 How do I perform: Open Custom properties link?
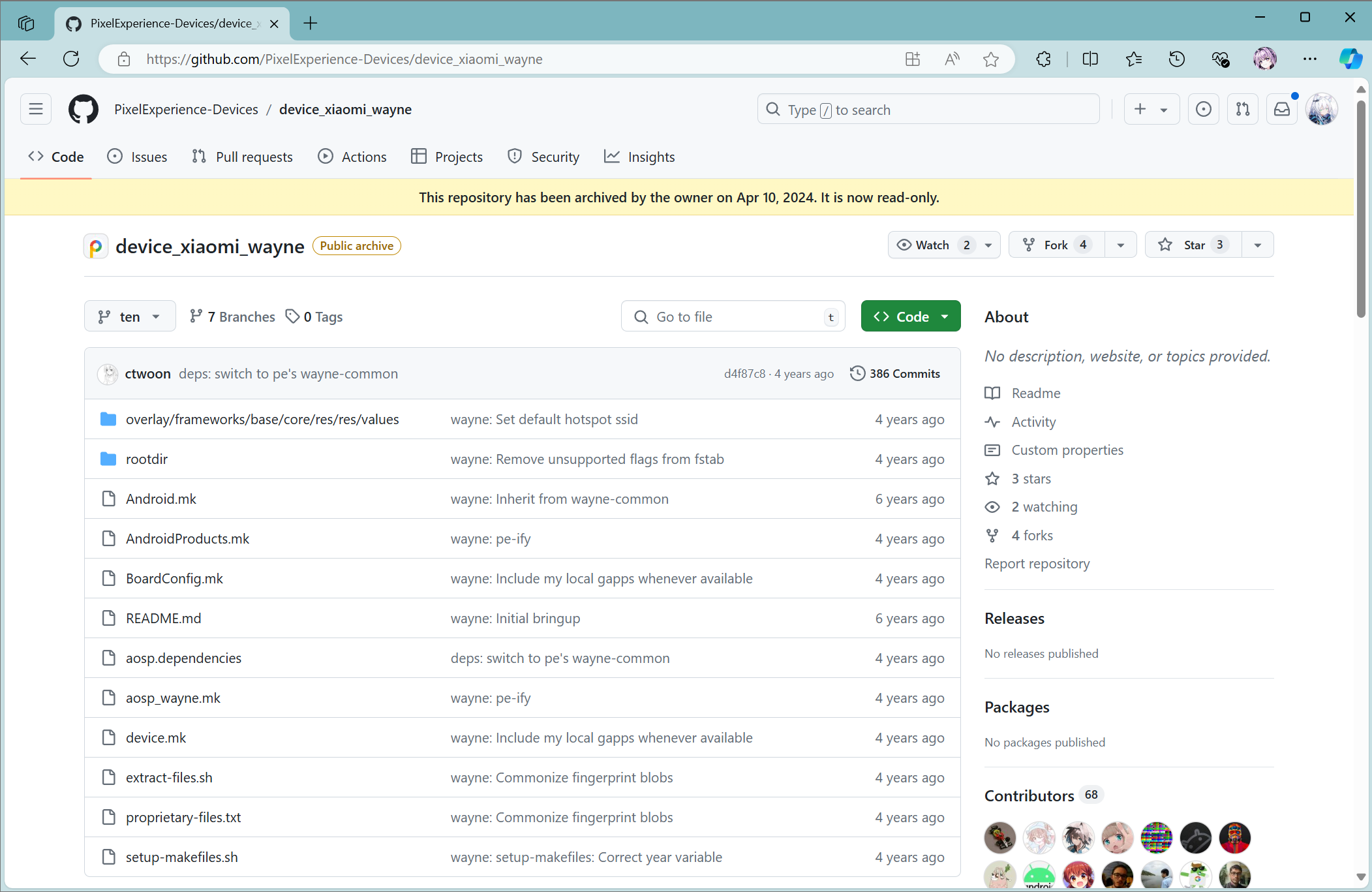pos(1067,450)
